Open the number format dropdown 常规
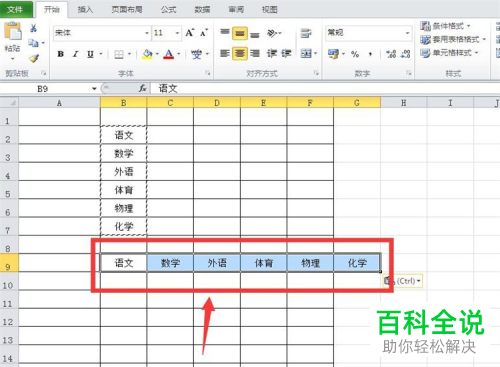 (407, 33)
